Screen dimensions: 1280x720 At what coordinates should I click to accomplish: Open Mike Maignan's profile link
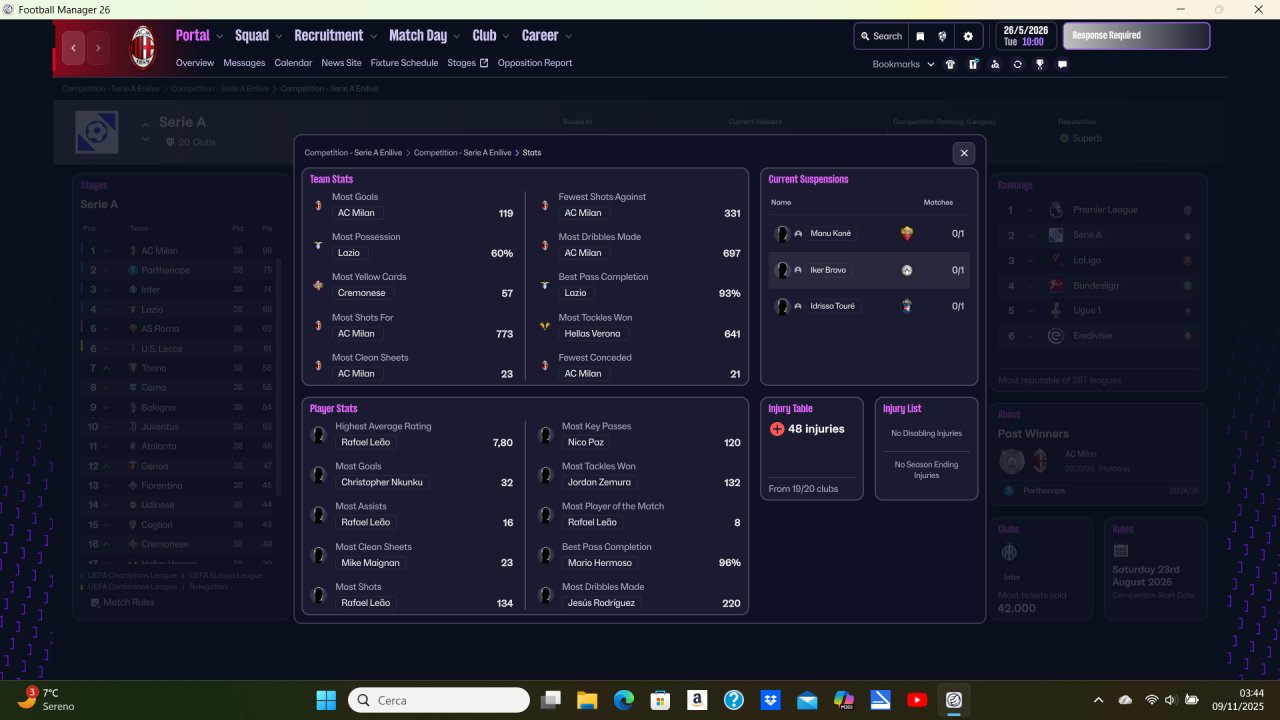370,563
